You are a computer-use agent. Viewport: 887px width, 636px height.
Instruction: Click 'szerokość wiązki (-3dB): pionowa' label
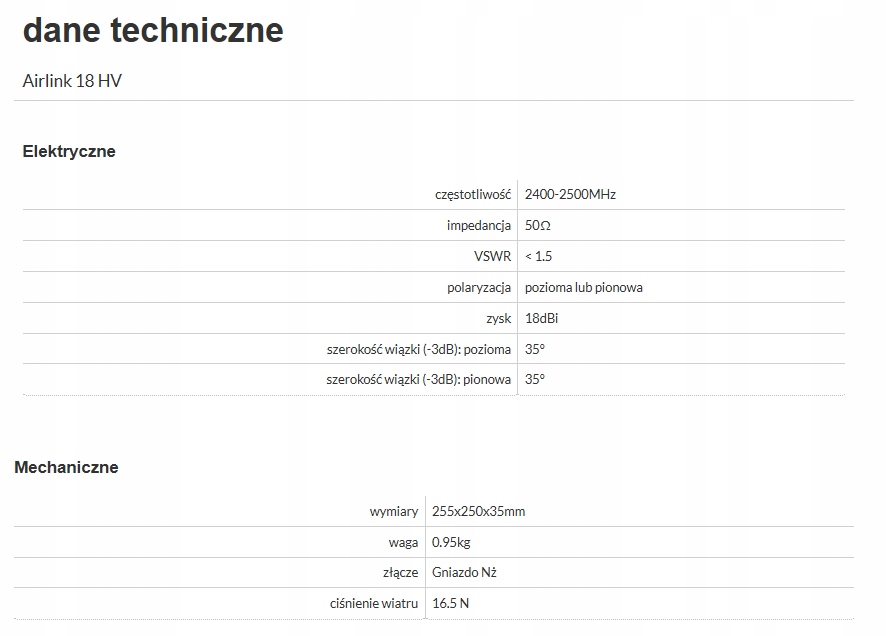pyautogui.click(x=419, y=380)
